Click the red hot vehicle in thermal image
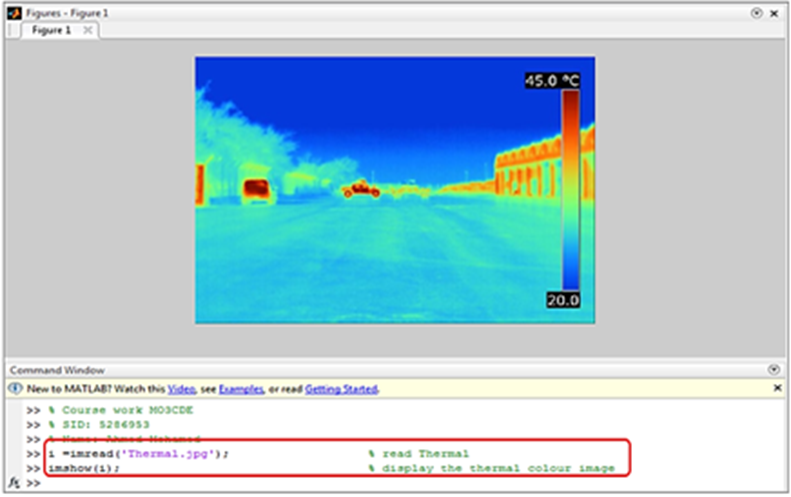 (257, 189)
